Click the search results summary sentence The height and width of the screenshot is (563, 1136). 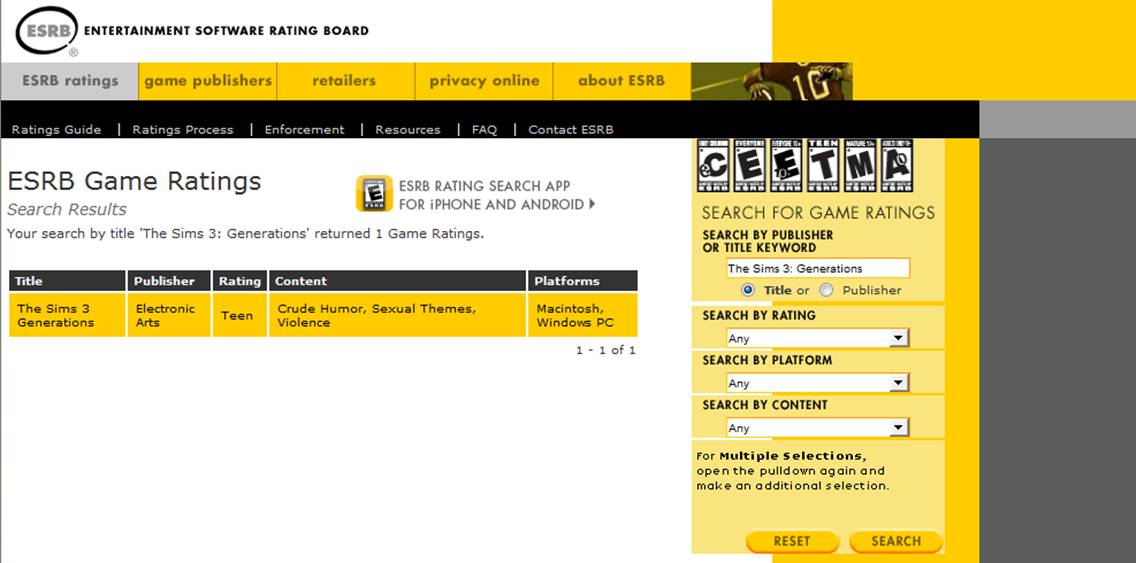245,234
